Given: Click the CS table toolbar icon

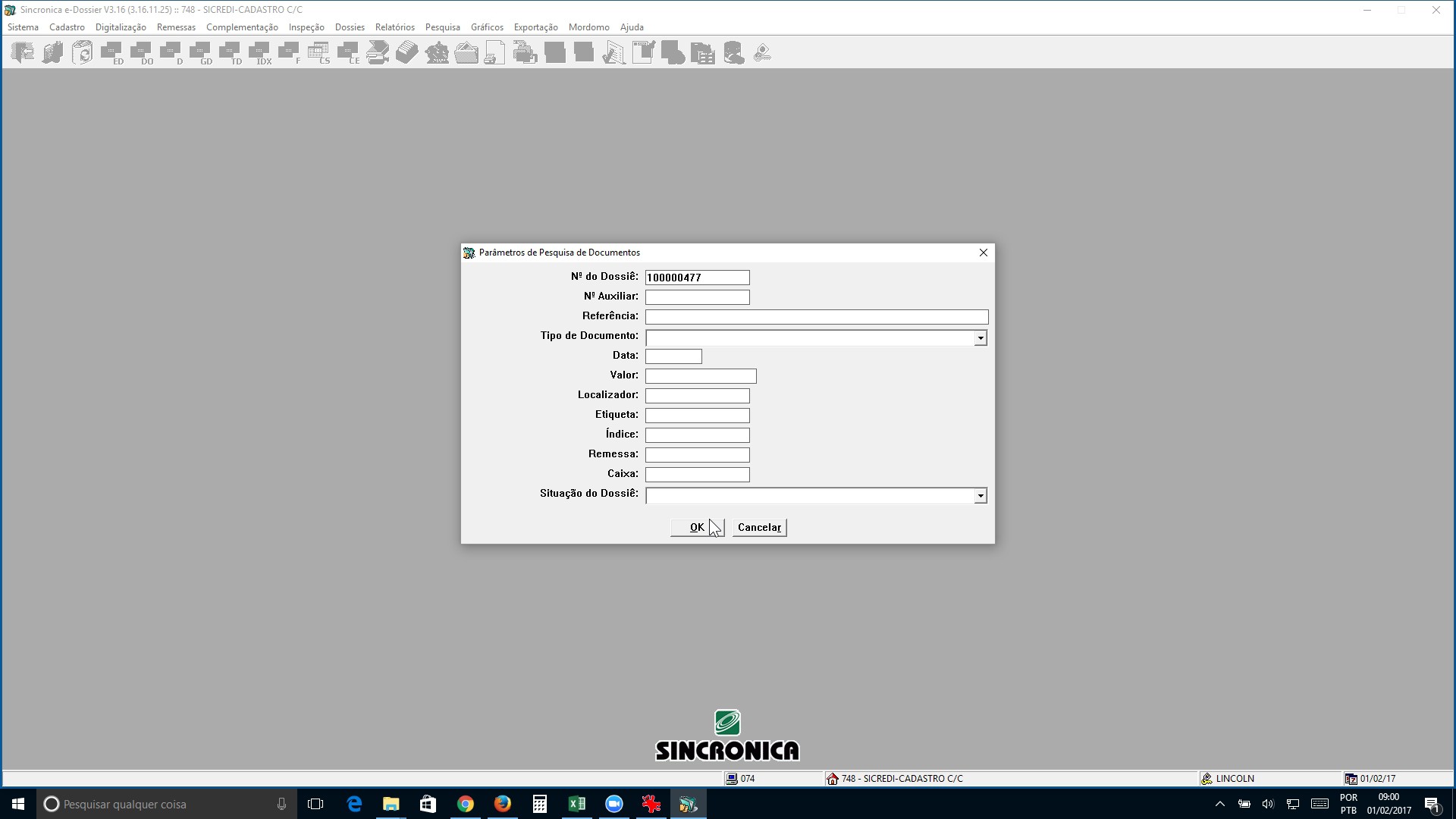Looking at the screenshot, I should click(x=319, y=53).
